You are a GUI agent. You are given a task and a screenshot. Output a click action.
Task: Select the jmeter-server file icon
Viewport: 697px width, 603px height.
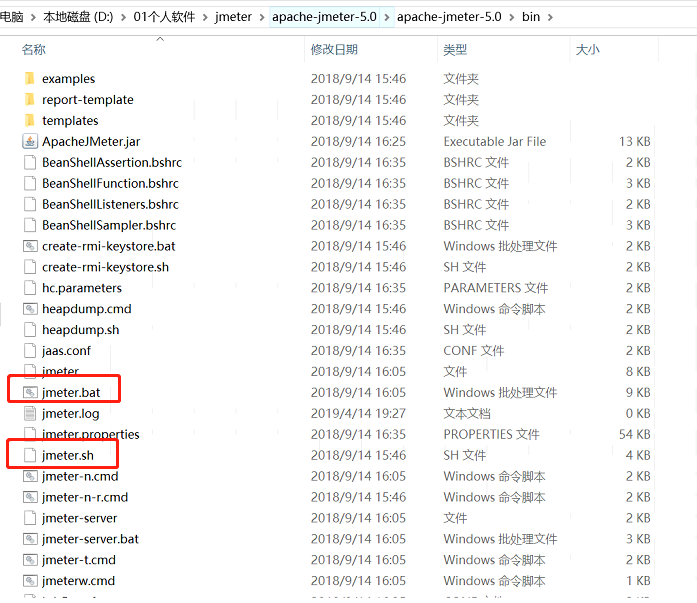click(30, 518)
